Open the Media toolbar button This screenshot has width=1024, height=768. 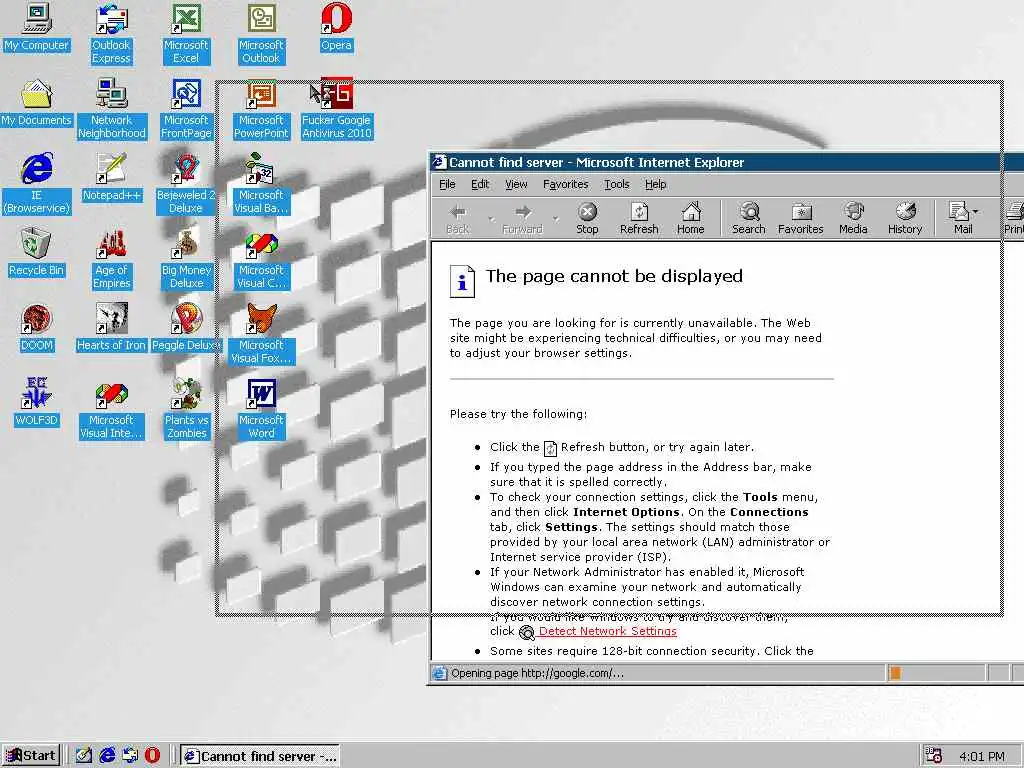point(853,219)
